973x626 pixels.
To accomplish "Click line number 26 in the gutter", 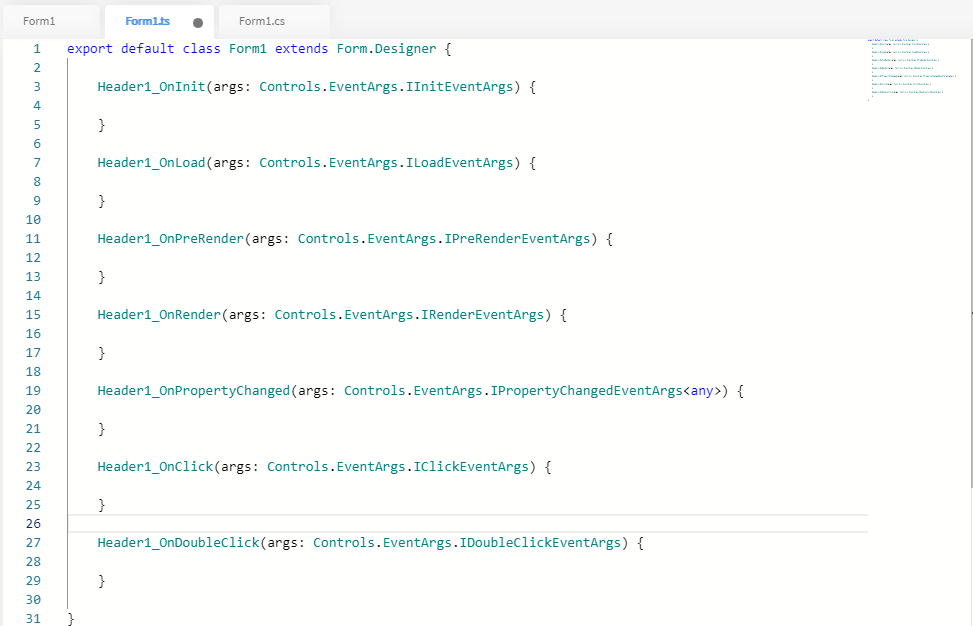I will (x=32, y=524).
